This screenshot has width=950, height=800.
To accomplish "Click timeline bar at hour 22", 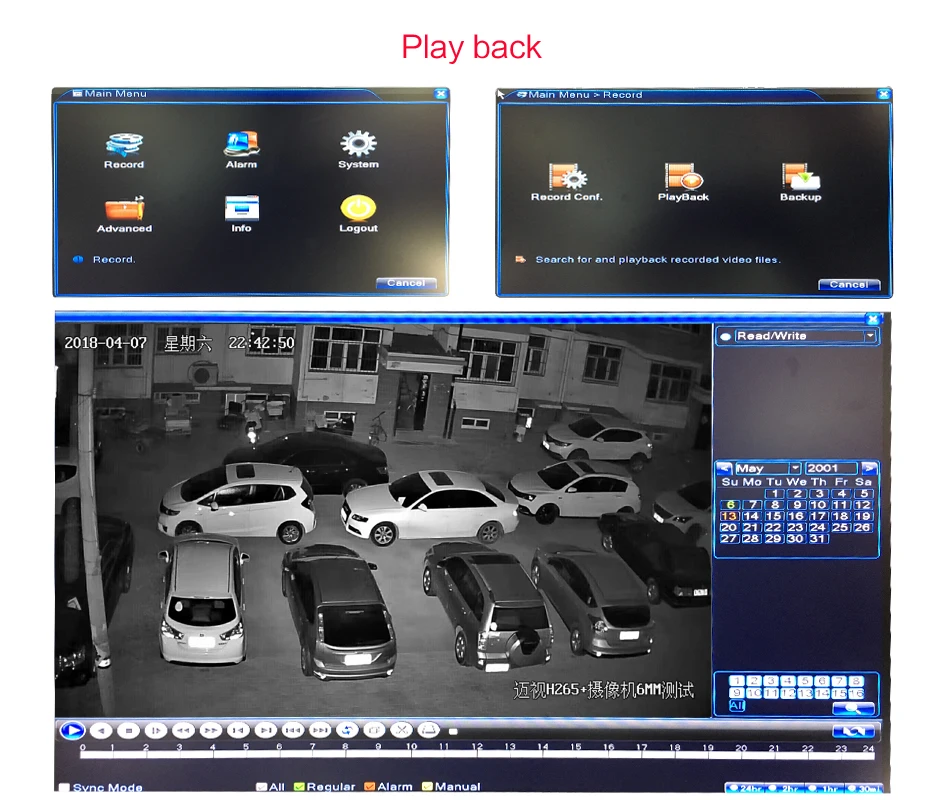I will point(808,755).
